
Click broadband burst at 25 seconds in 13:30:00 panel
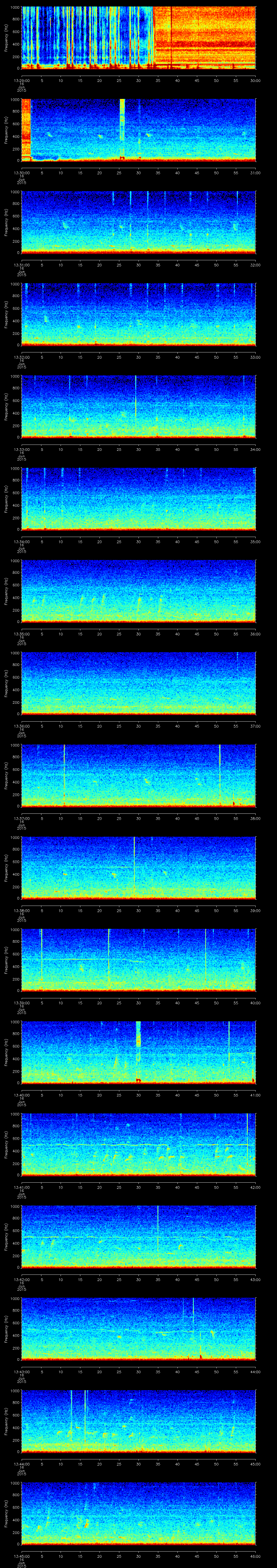pyautogui.click(x=122, y=130)
